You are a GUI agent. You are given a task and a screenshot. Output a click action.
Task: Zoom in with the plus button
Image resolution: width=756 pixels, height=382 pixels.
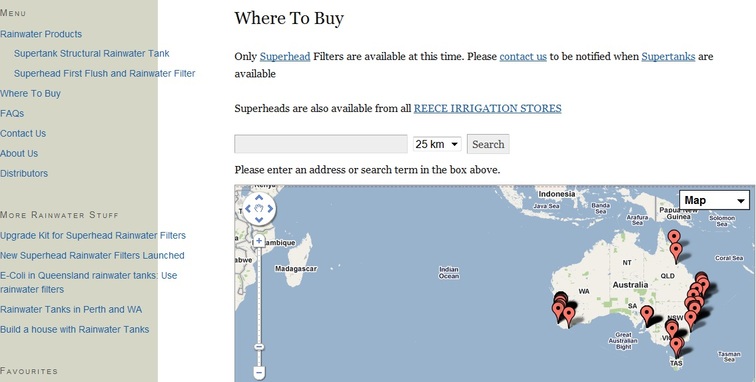pos(259,241)
